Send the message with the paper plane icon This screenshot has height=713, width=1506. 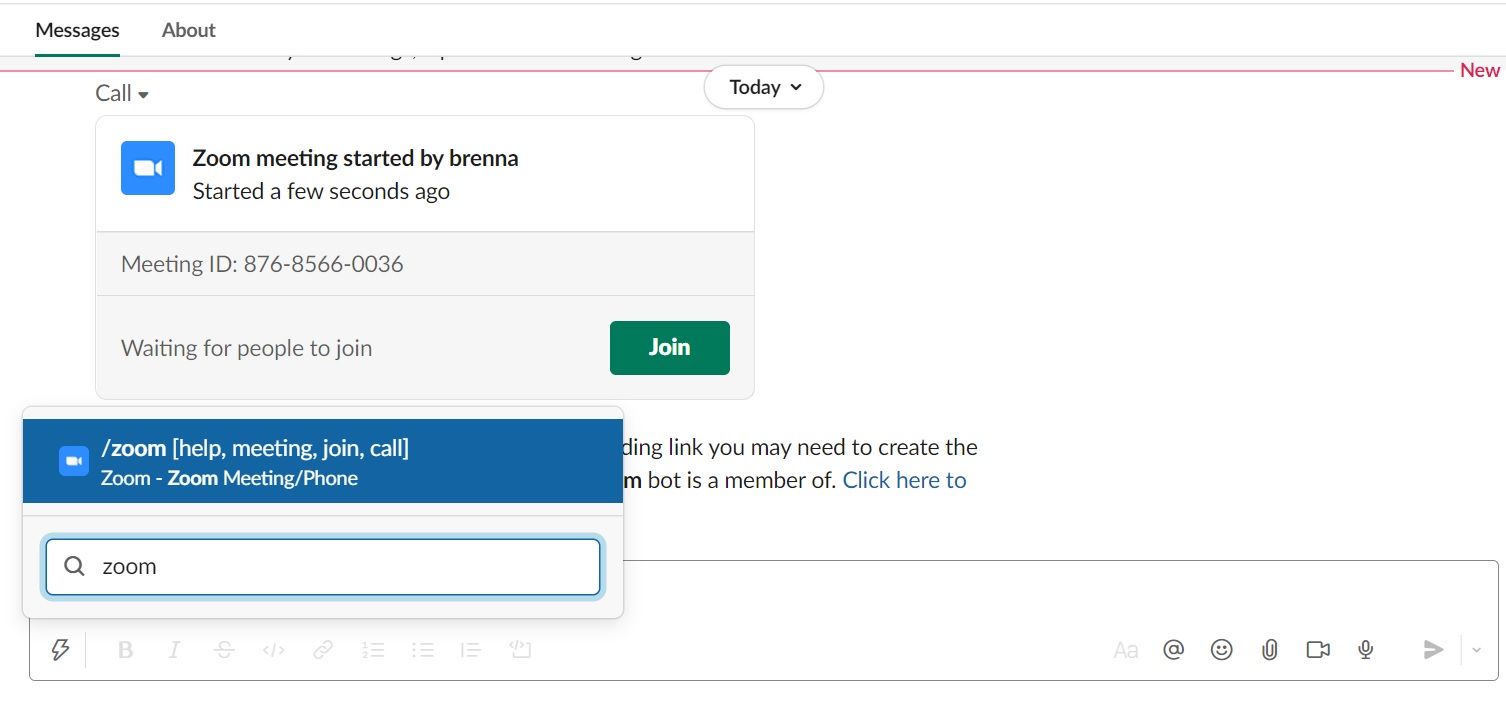pyautogui.click(x=1433, y=649)
